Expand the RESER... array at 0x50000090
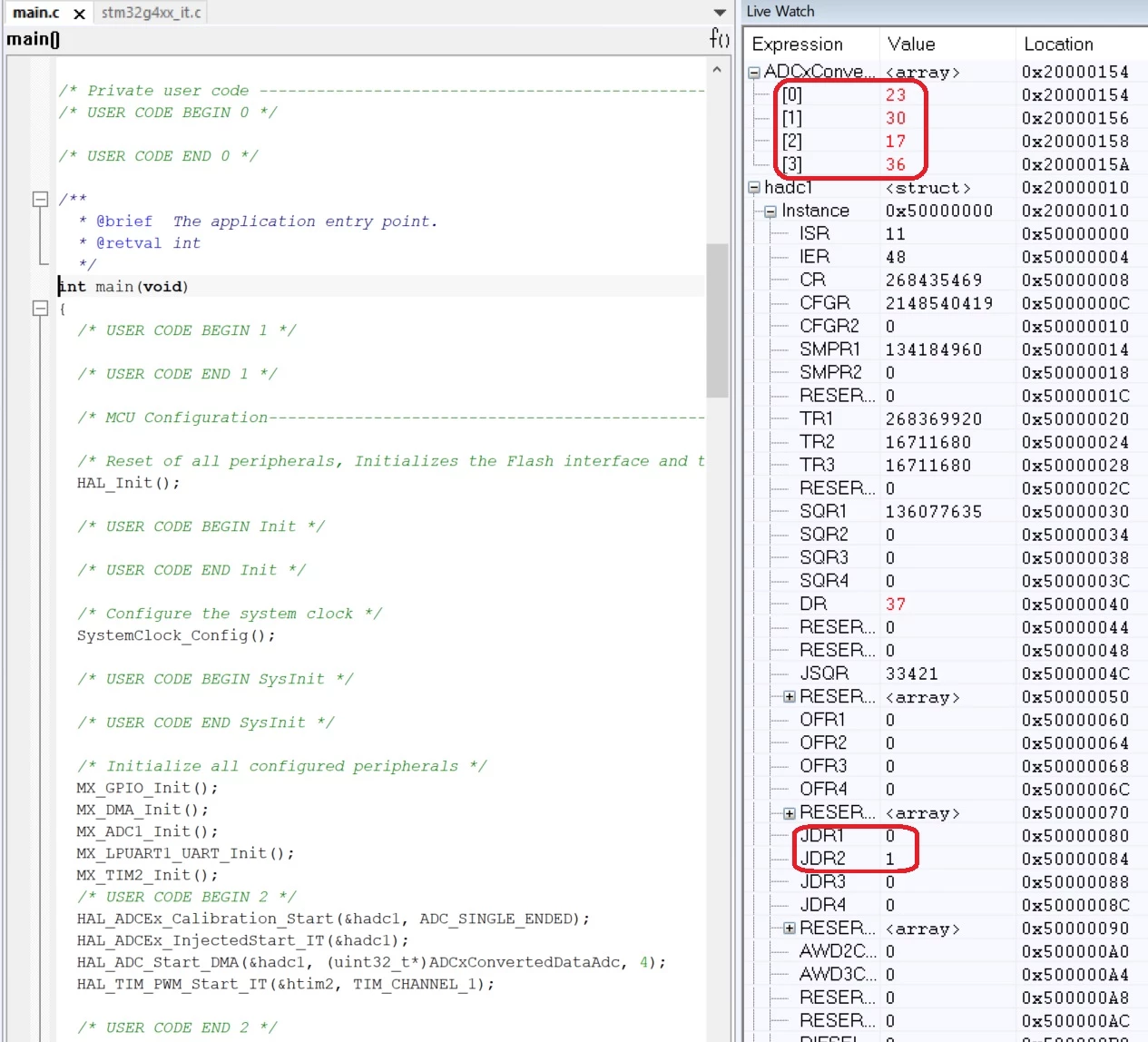Viewport: 1148px width, 1042px height. [790, 929]
